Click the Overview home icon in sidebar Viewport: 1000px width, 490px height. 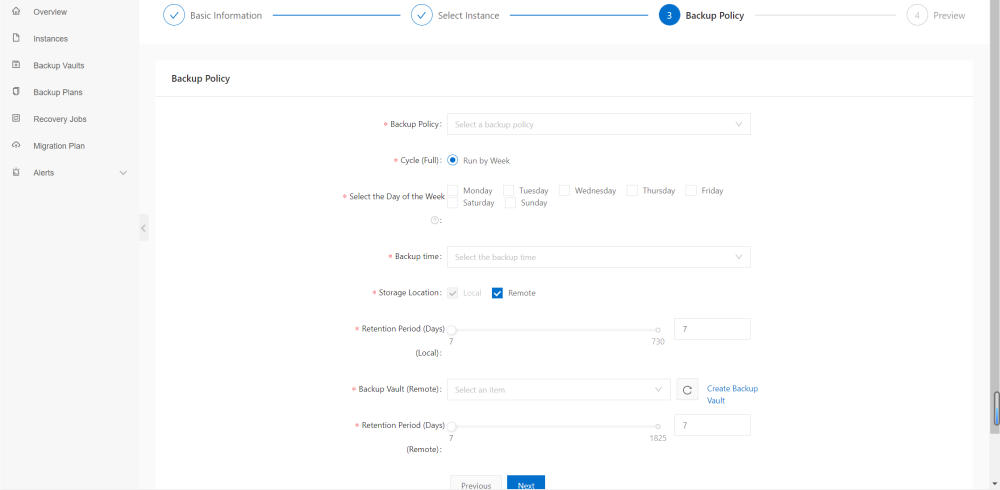pyautogui.click(x=17, y=11)
